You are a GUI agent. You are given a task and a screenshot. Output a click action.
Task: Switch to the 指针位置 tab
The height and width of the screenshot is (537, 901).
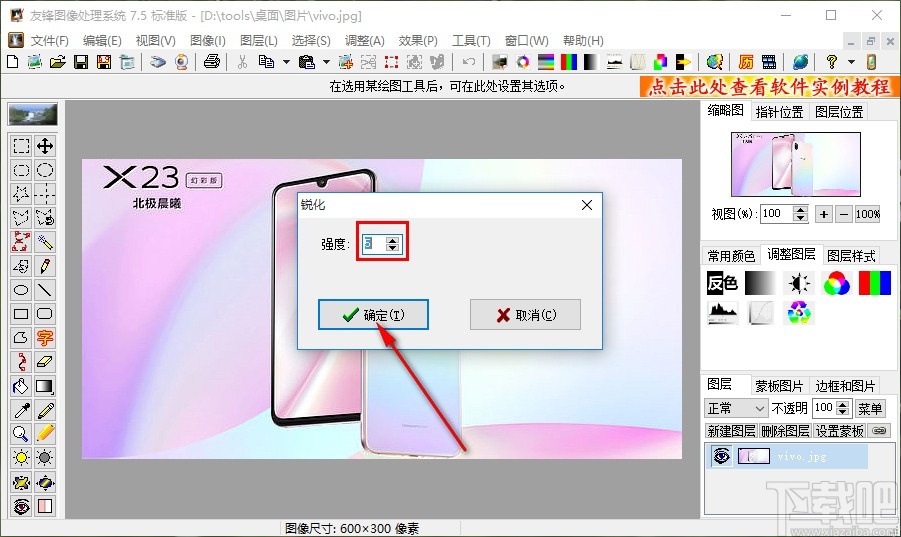(779, 112)
